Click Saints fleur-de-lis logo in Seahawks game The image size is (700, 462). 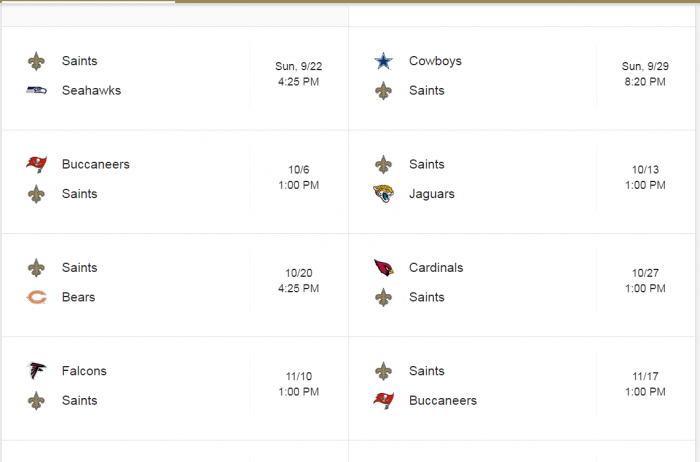[37, 61]
